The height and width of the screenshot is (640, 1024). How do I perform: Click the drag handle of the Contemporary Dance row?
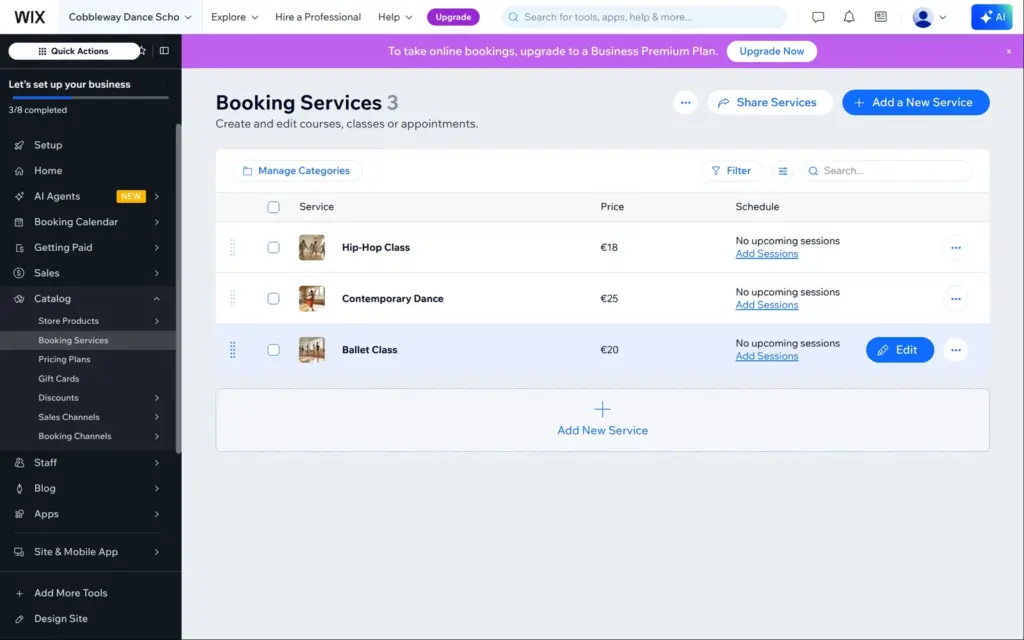pos(232,298)
